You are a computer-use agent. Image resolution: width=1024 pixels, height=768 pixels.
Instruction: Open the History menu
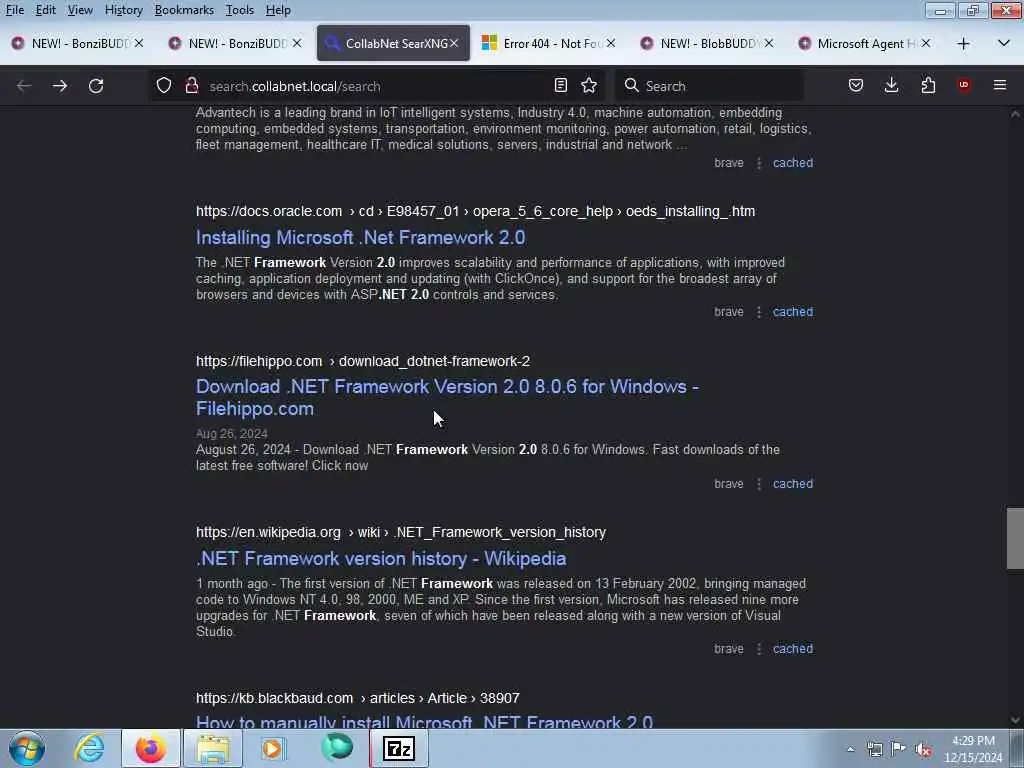(x=123, y=10)
